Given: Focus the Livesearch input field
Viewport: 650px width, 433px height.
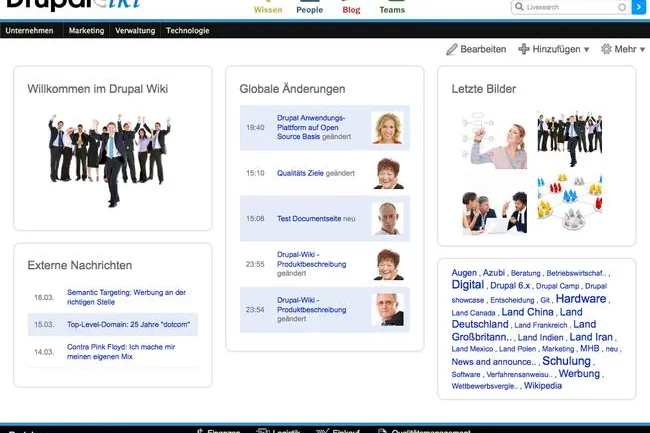Looking at the screenshot, I should [x=571, y=7].
